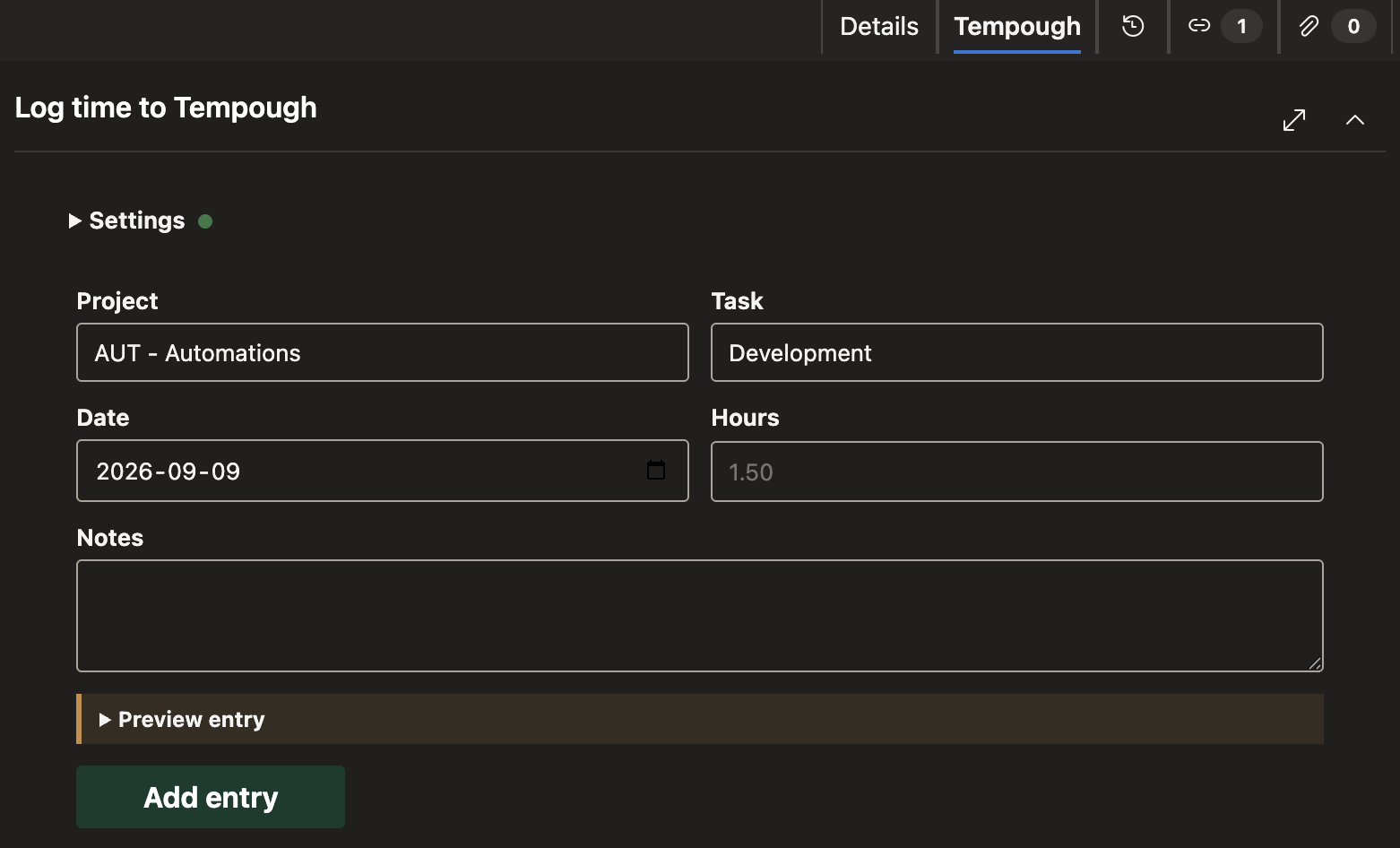The image size is (1400, 848).
Task: Focus the Hours input field
Action: 1017,472
